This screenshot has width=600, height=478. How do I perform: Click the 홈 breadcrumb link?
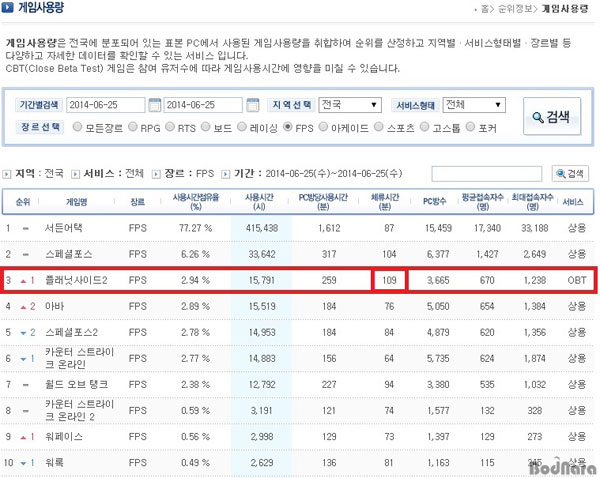pos(484,9)
